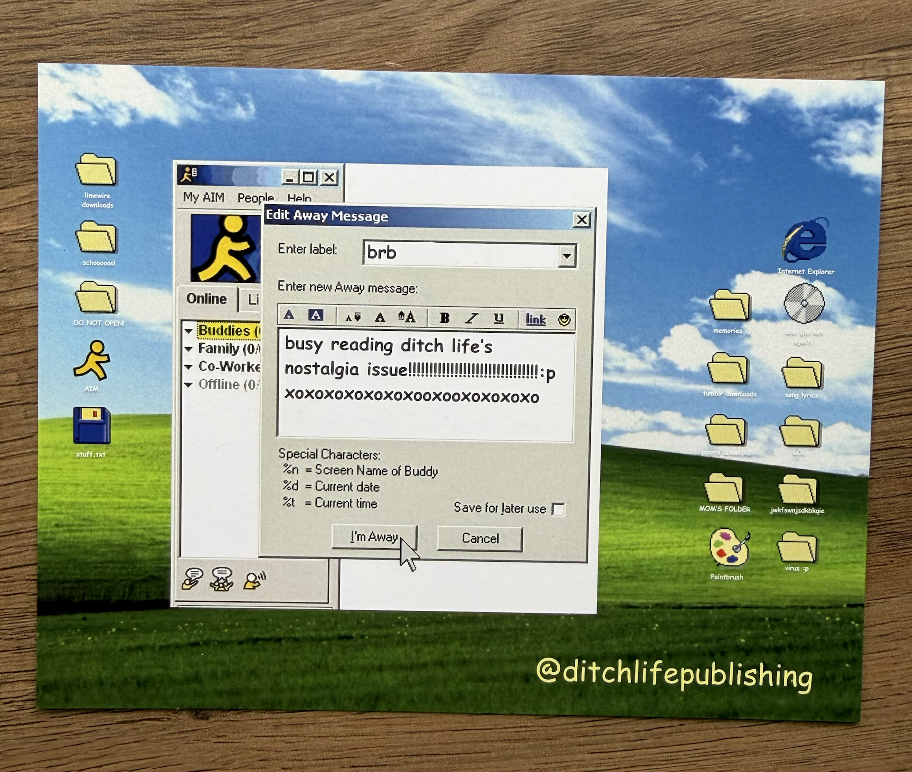Open the smiley emoticon picker
Screen dimensions: 912x772
tap(564, 319)
